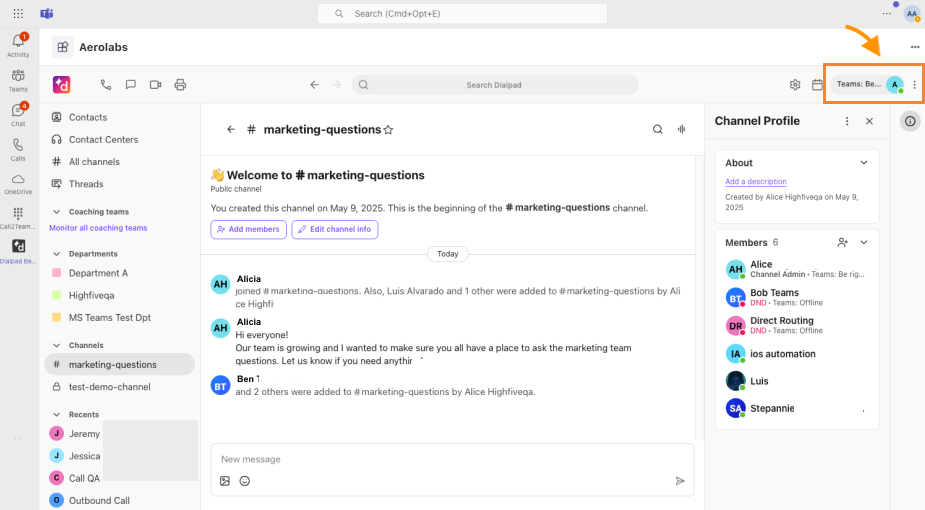Collapse the Members list chevron
The width and height of the screenshot is (925, 510).
click(864, 242)
